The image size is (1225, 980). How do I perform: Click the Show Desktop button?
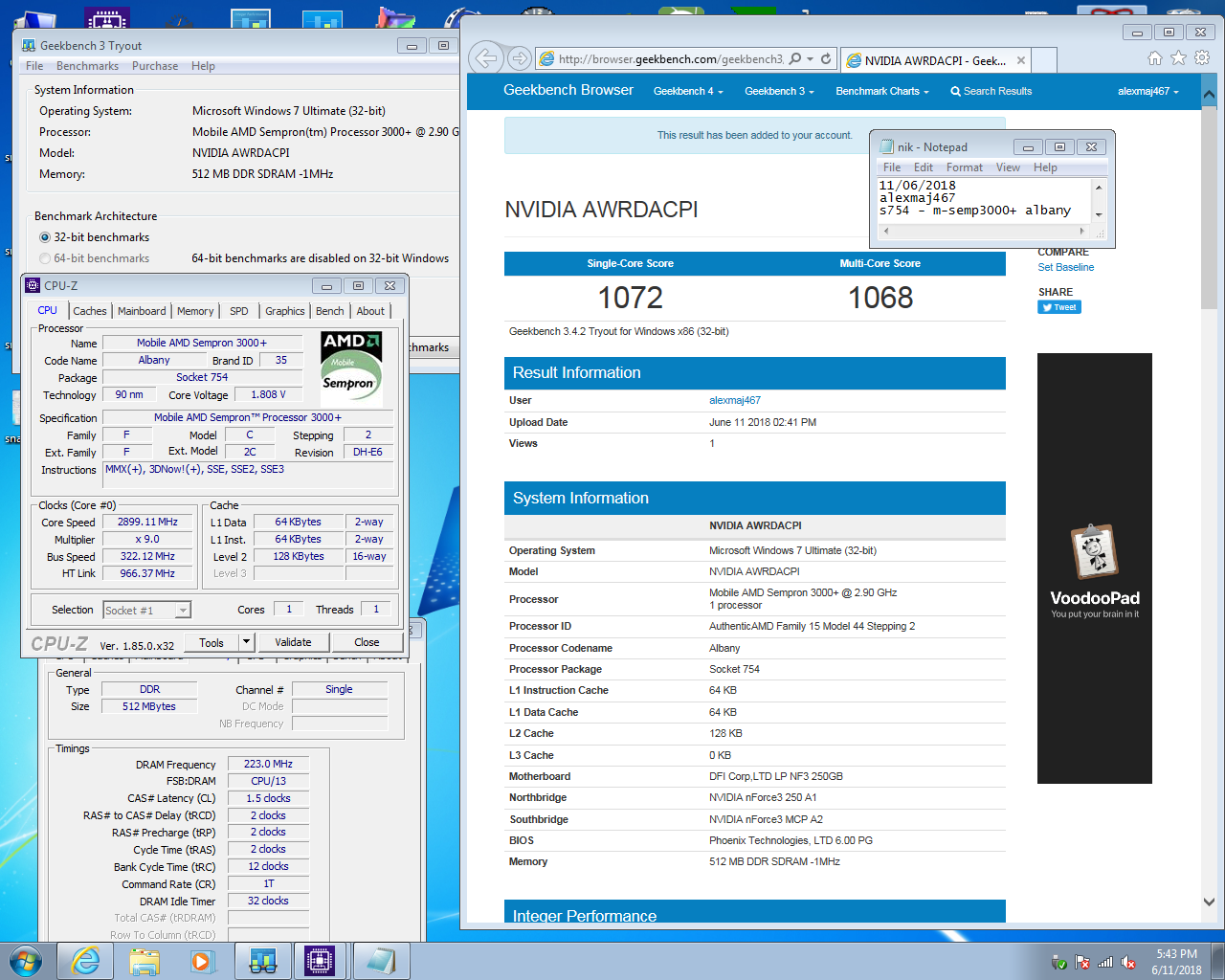1218,961
